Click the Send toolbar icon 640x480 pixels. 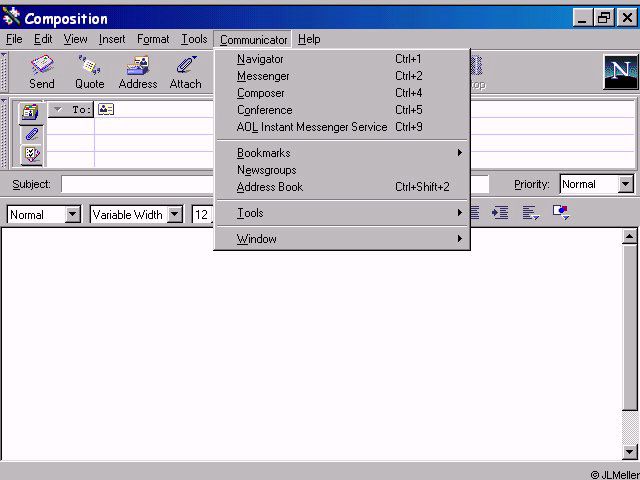pyautogui.click(x=42, y=73)
